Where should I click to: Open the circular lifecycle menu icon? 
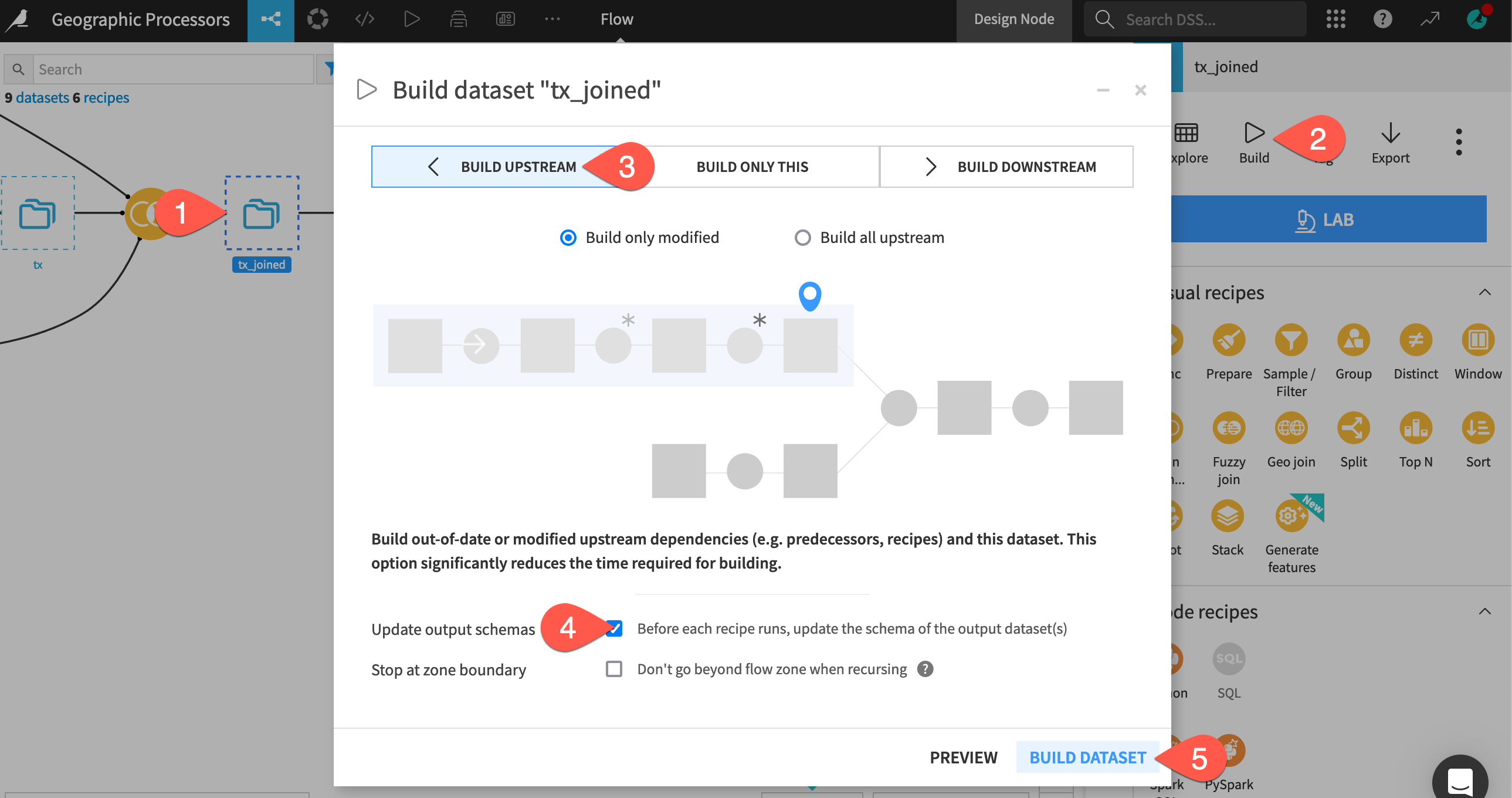point(317,19)
